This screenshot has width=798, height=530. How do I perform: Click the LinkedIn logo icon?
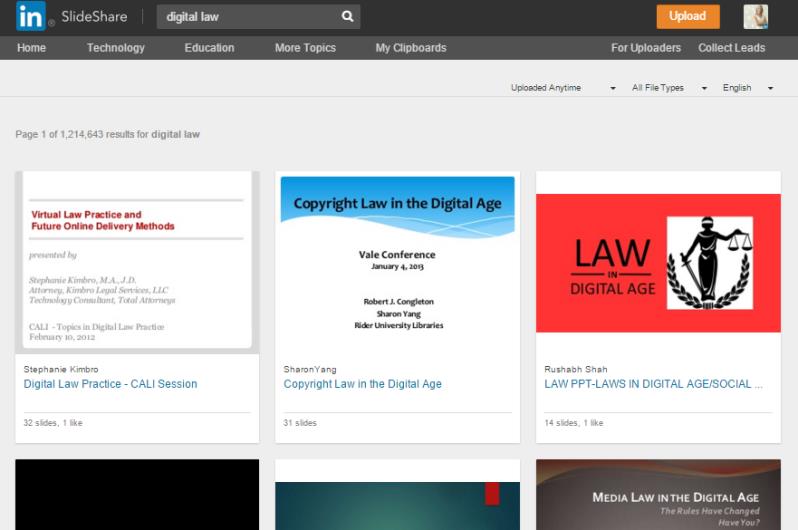[x=30, y=16]
